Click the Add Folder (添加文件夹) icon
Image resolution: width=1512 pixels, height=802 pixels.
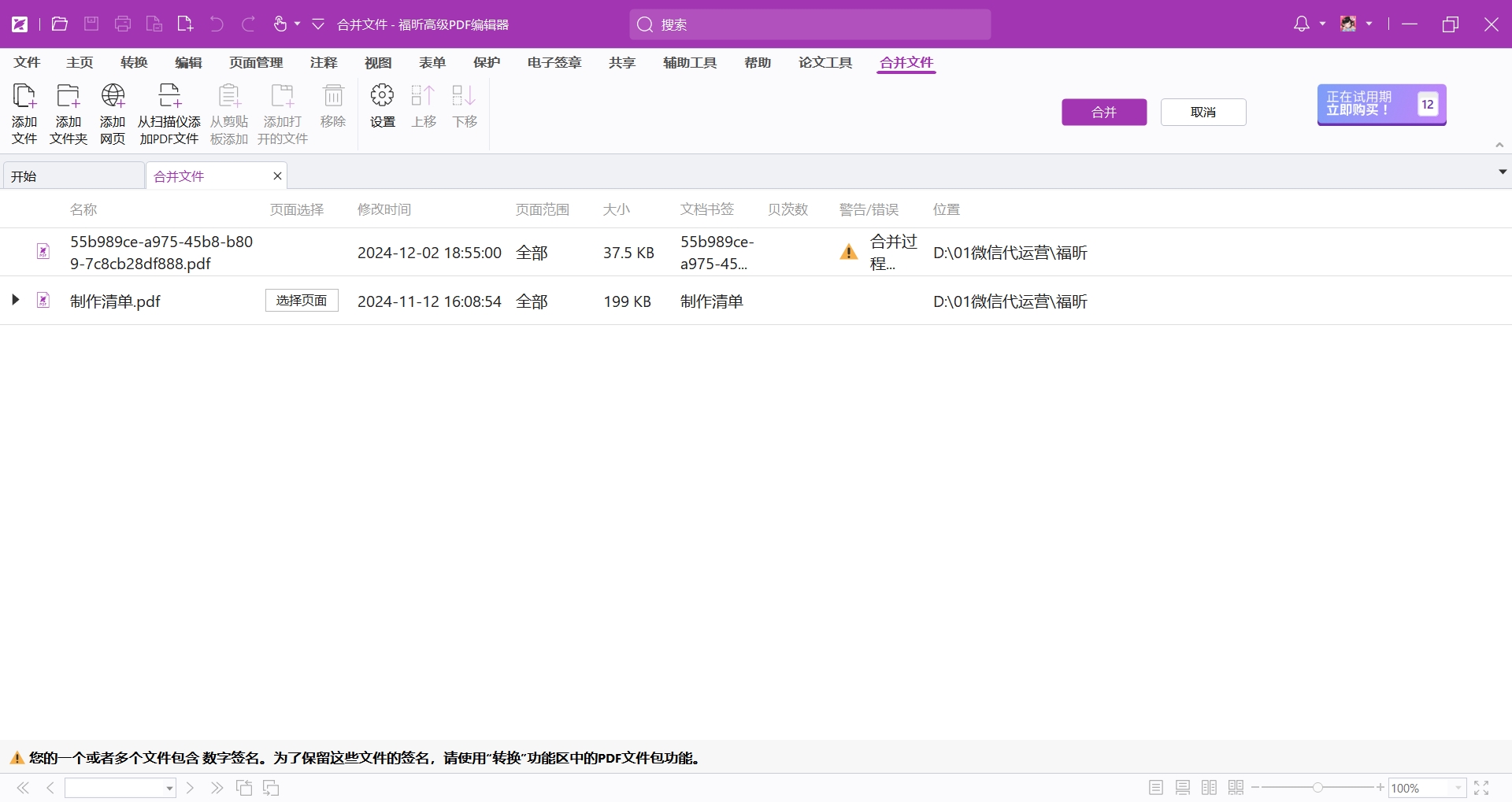(69, 98)
